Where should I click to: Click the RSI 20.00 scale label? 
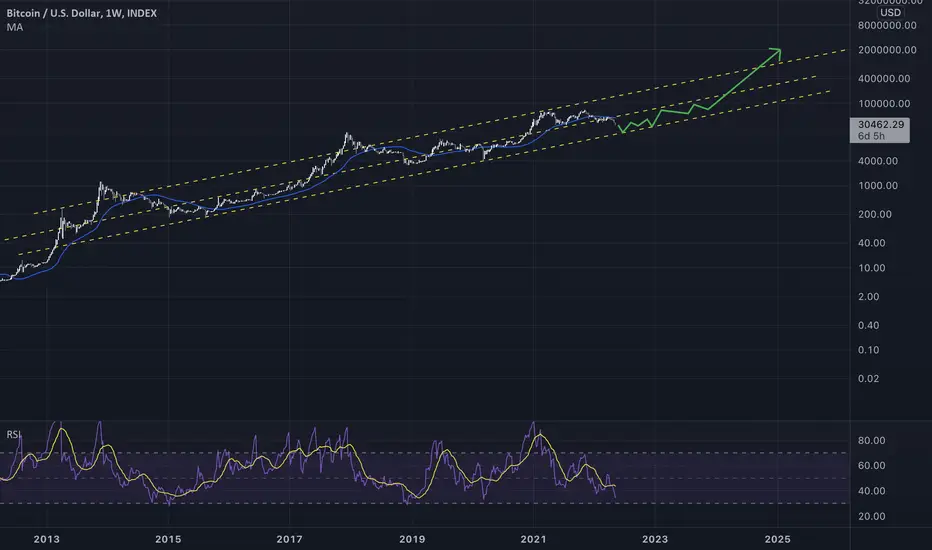(871, 516)
